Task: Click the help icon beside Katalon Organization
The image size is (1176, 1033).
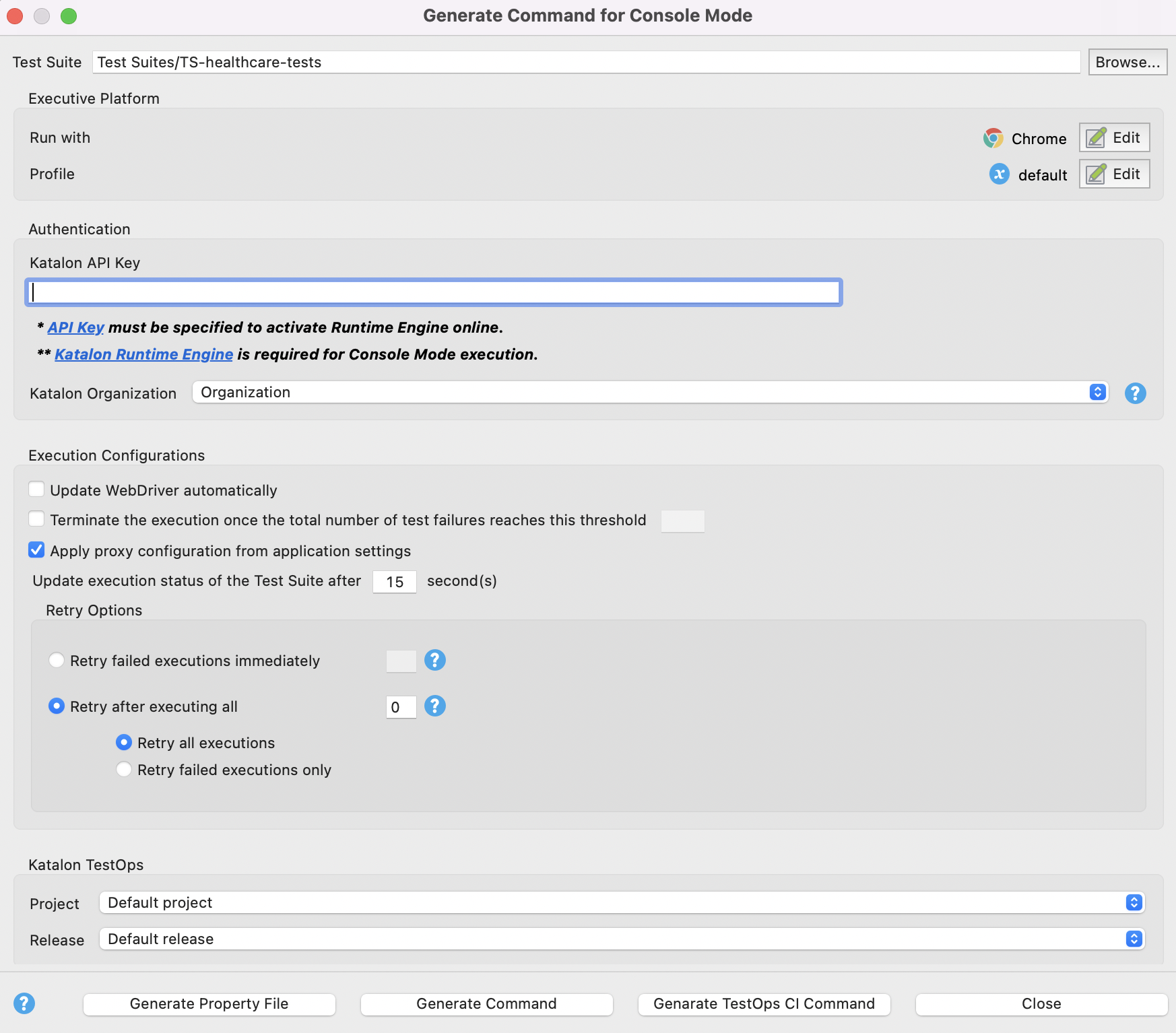Action: point(1135,393)
